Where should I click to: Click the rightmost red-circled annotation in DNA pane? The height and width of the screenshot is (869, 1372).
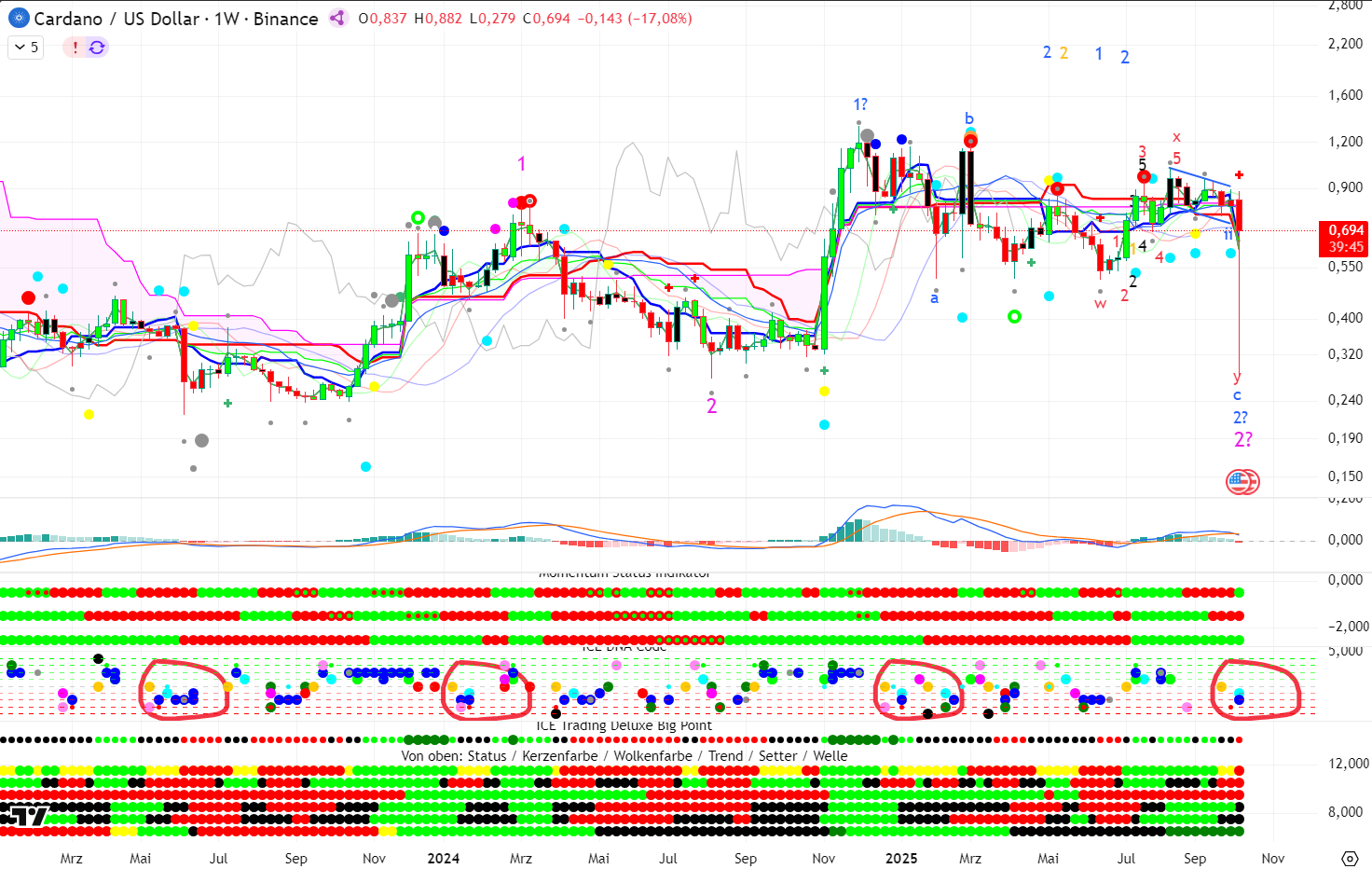tap(1255, 689)
